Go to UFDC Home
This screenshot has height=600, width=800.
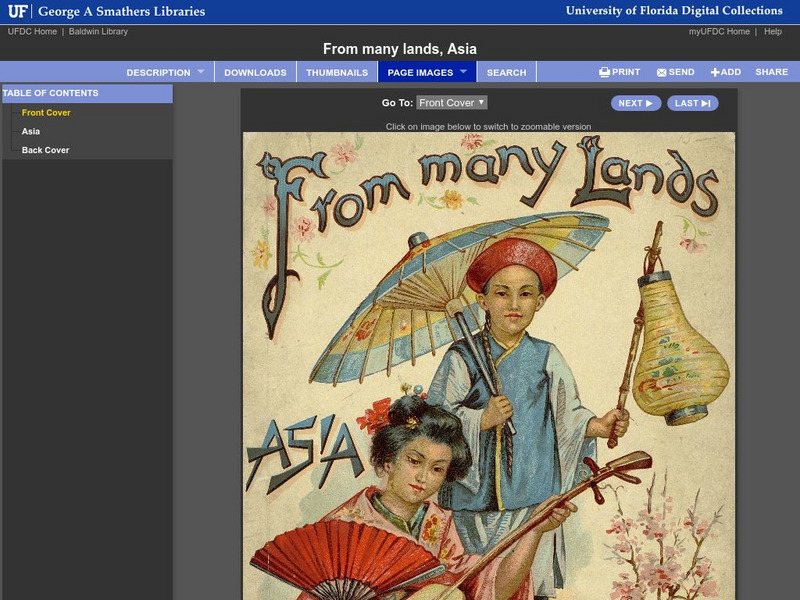click(32, 32)
